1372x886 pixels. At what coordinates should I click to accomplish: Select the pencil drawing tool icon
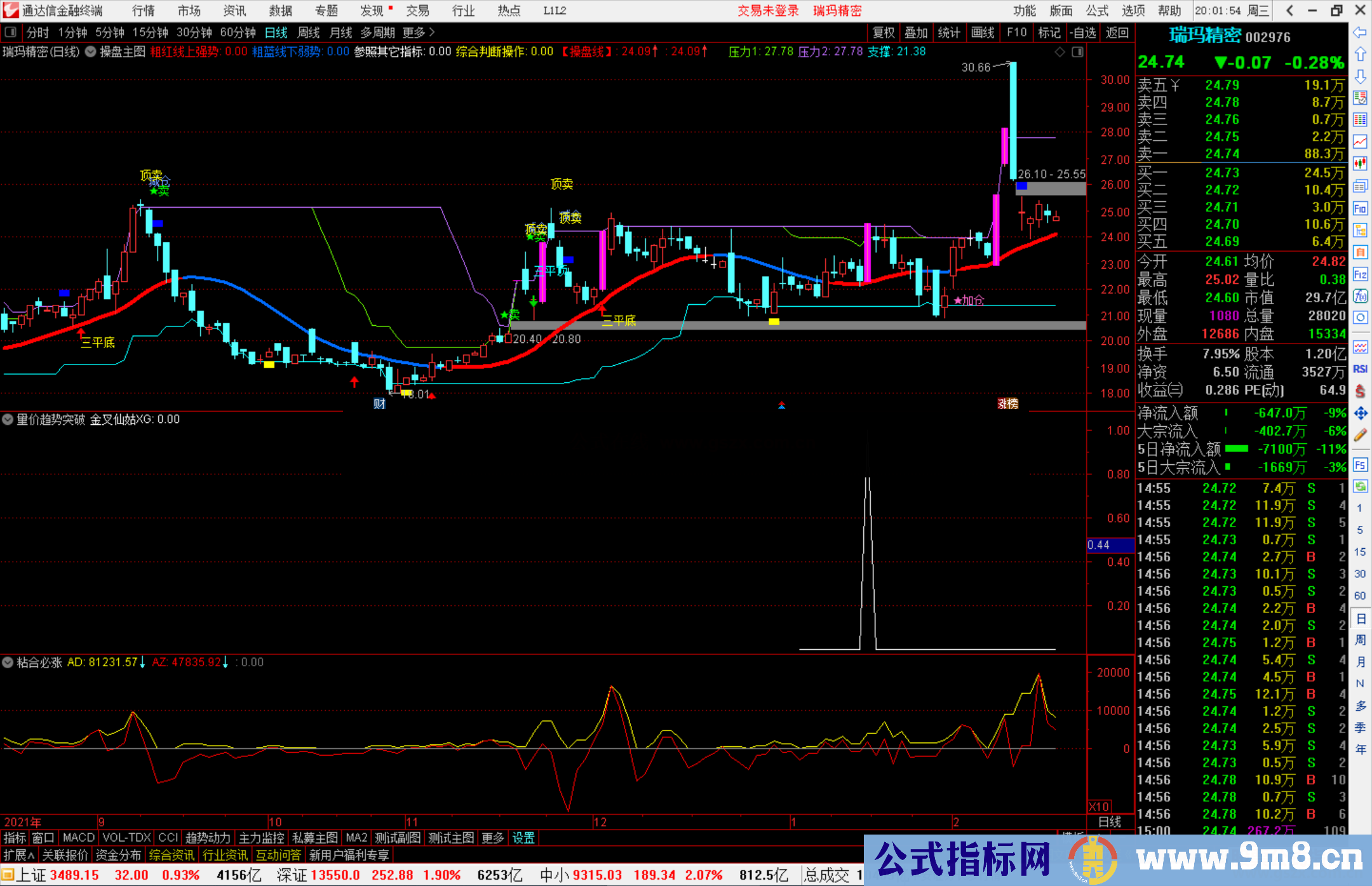[1360, 436]
